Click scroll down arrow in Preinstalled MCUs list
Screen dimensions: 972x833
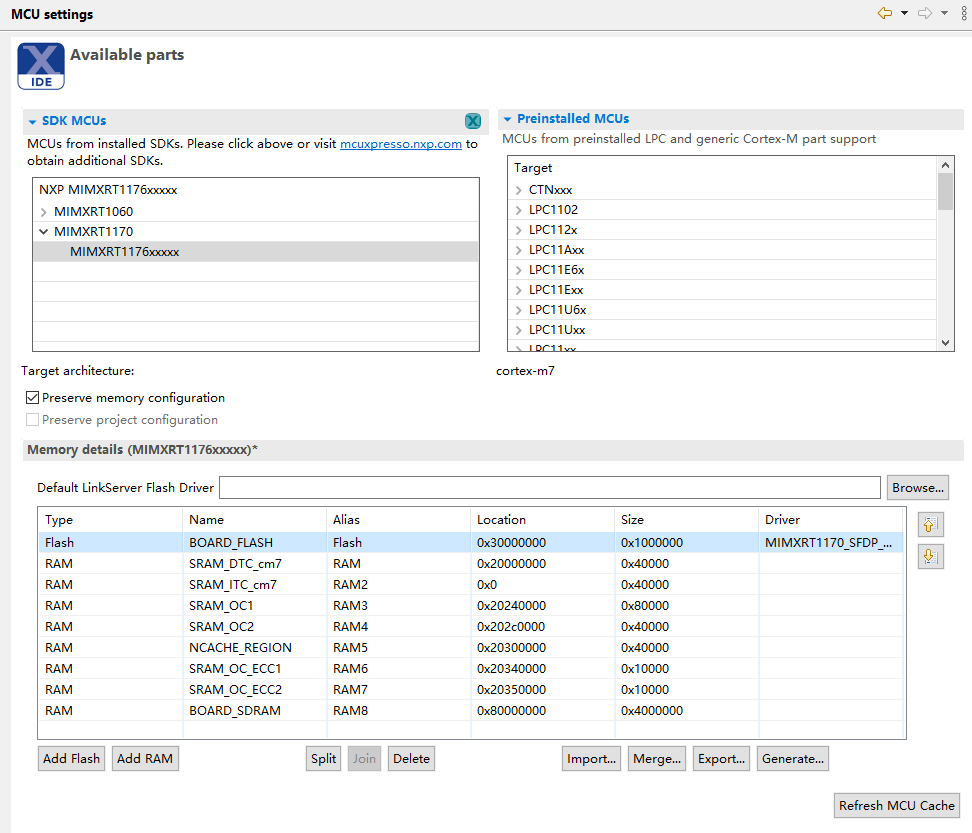coord(945,343)
